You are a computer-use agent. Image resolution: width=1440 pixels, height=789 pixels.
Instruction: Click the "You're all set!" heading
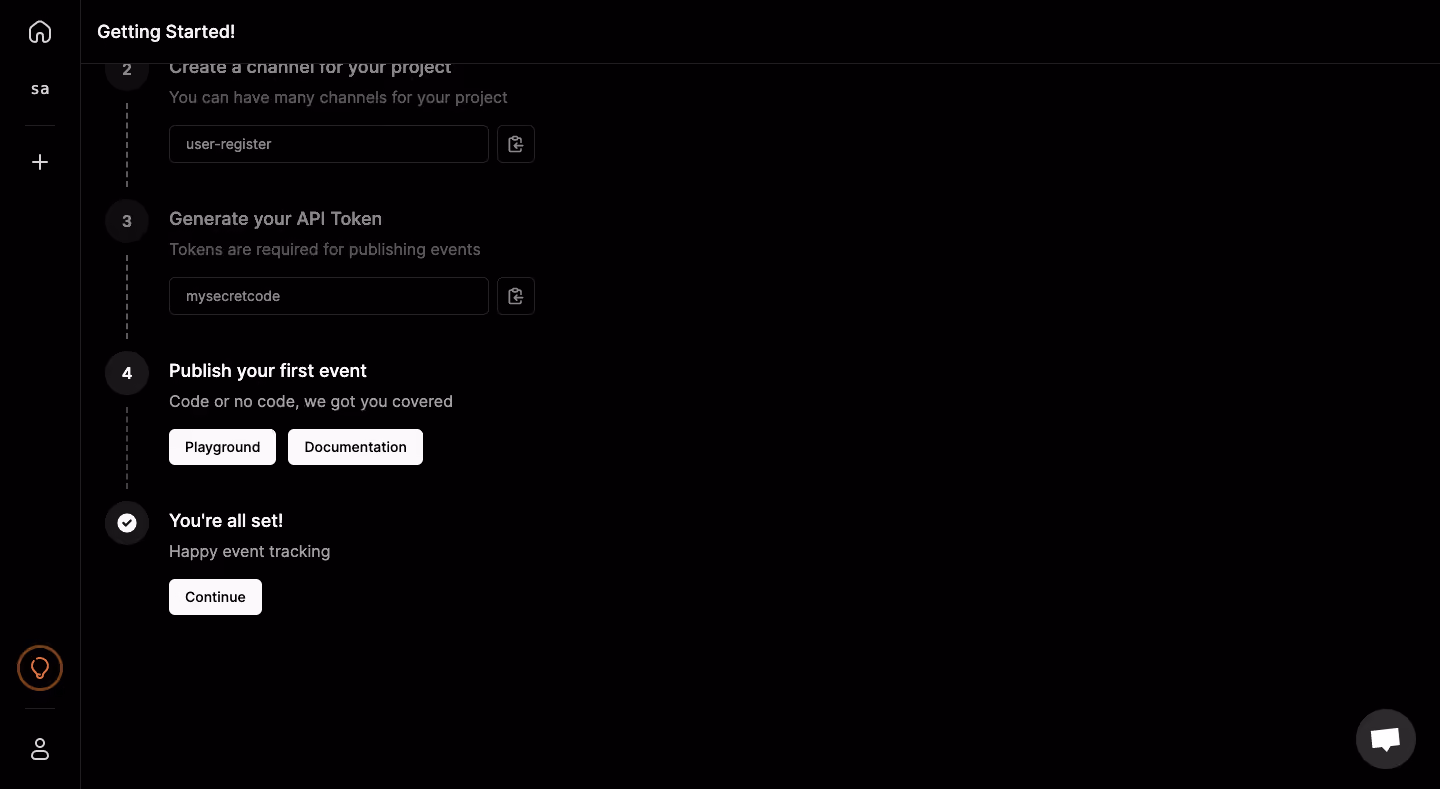226,521
